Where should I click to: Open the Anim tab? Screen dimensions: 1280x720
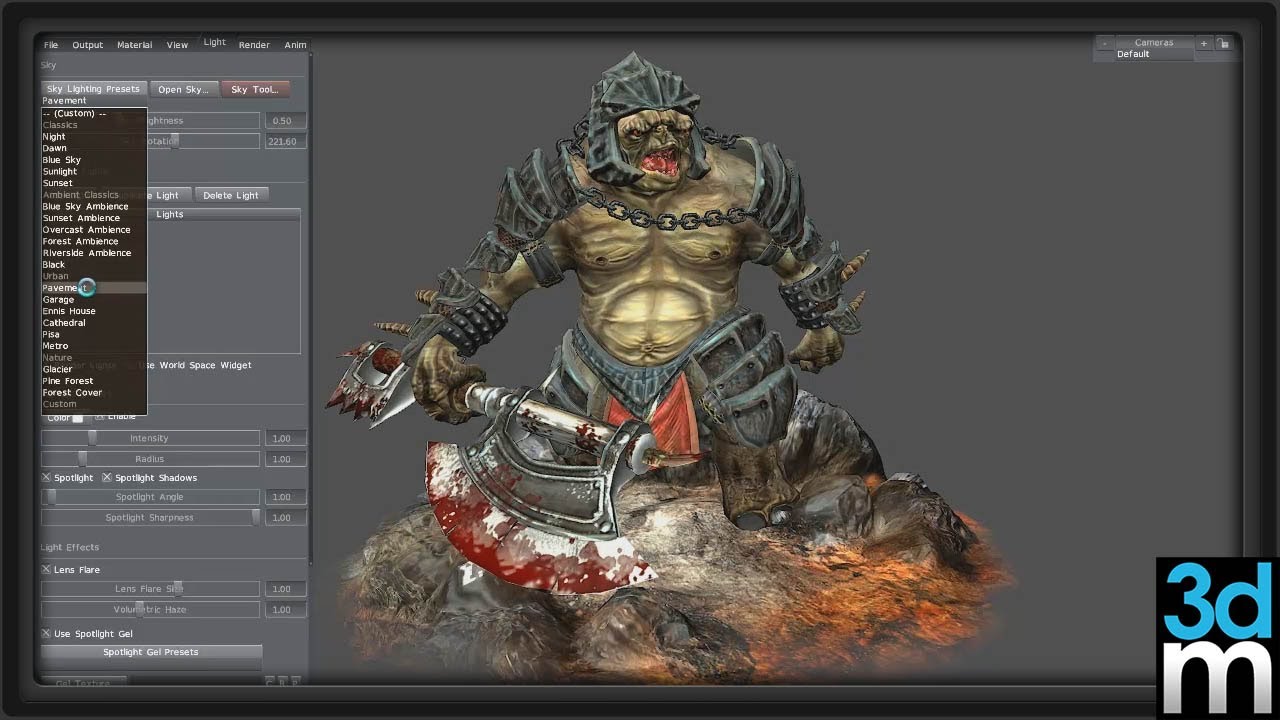click(295, 45)
